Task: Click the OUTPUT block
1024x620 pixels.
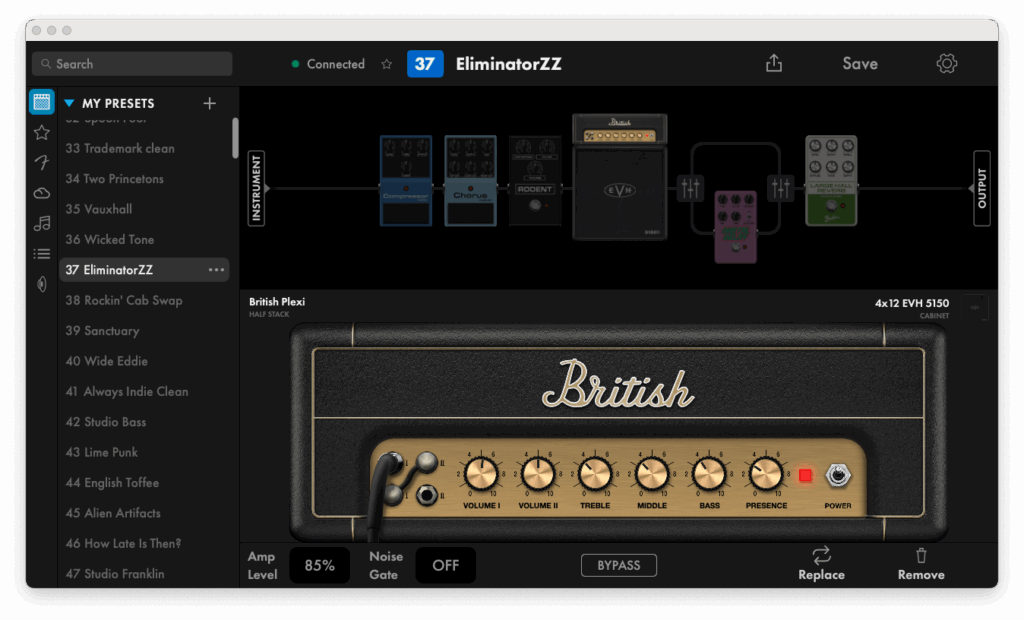Action: (x=982, y=188)
